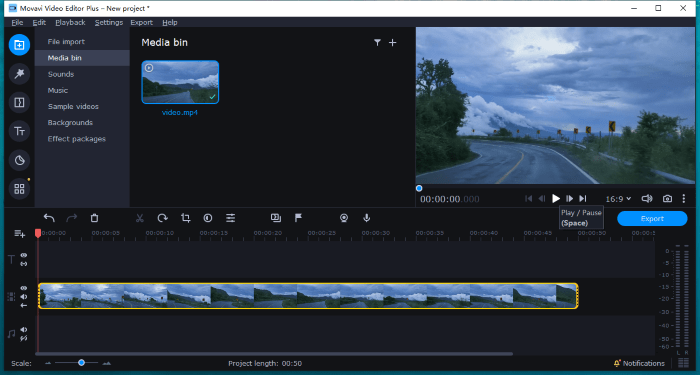Click the timeline Scale slider handle
700x375 pixels.
pos(81,363)
